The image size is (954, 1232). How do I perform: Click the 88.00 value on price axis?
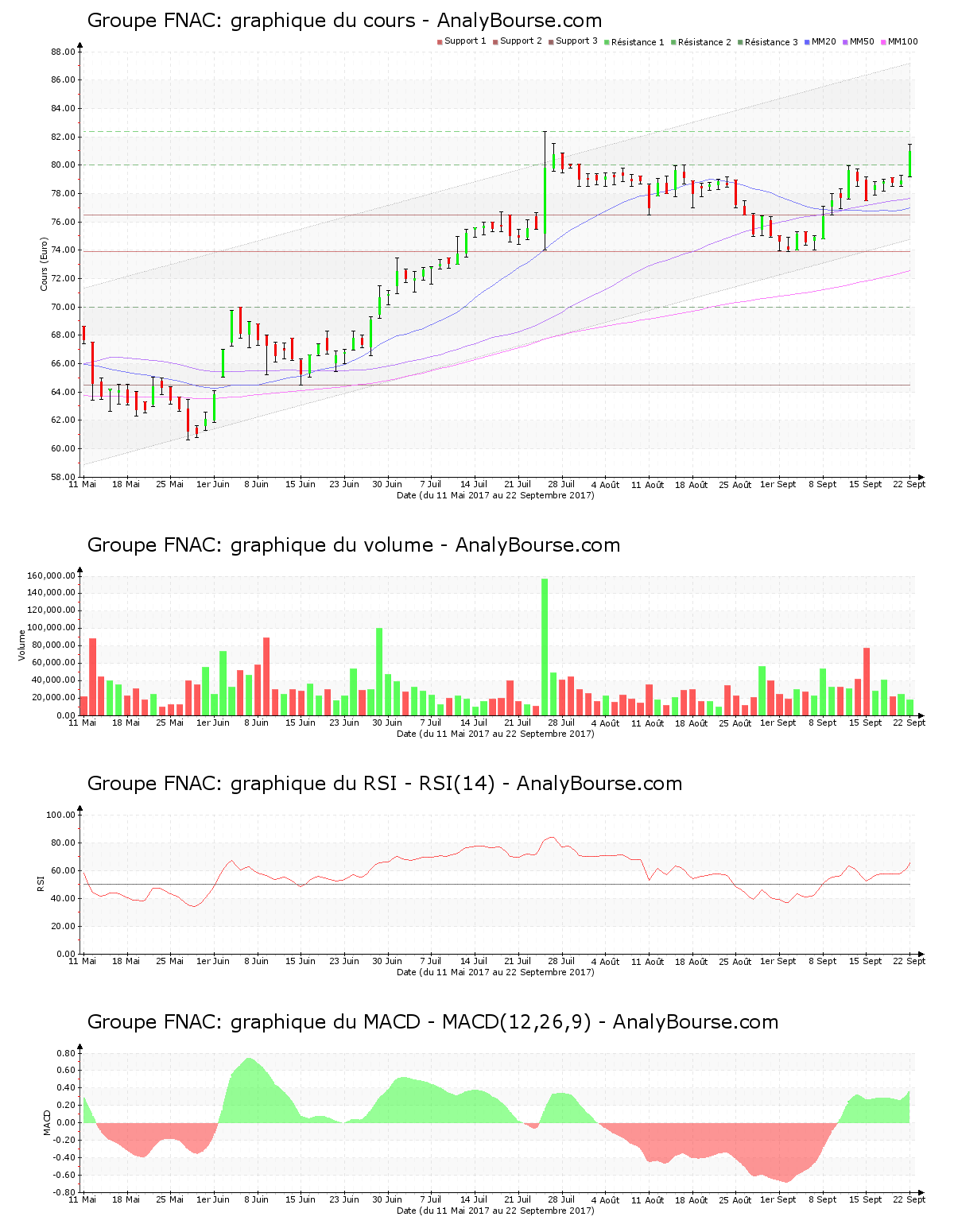(x=64, y=52)
